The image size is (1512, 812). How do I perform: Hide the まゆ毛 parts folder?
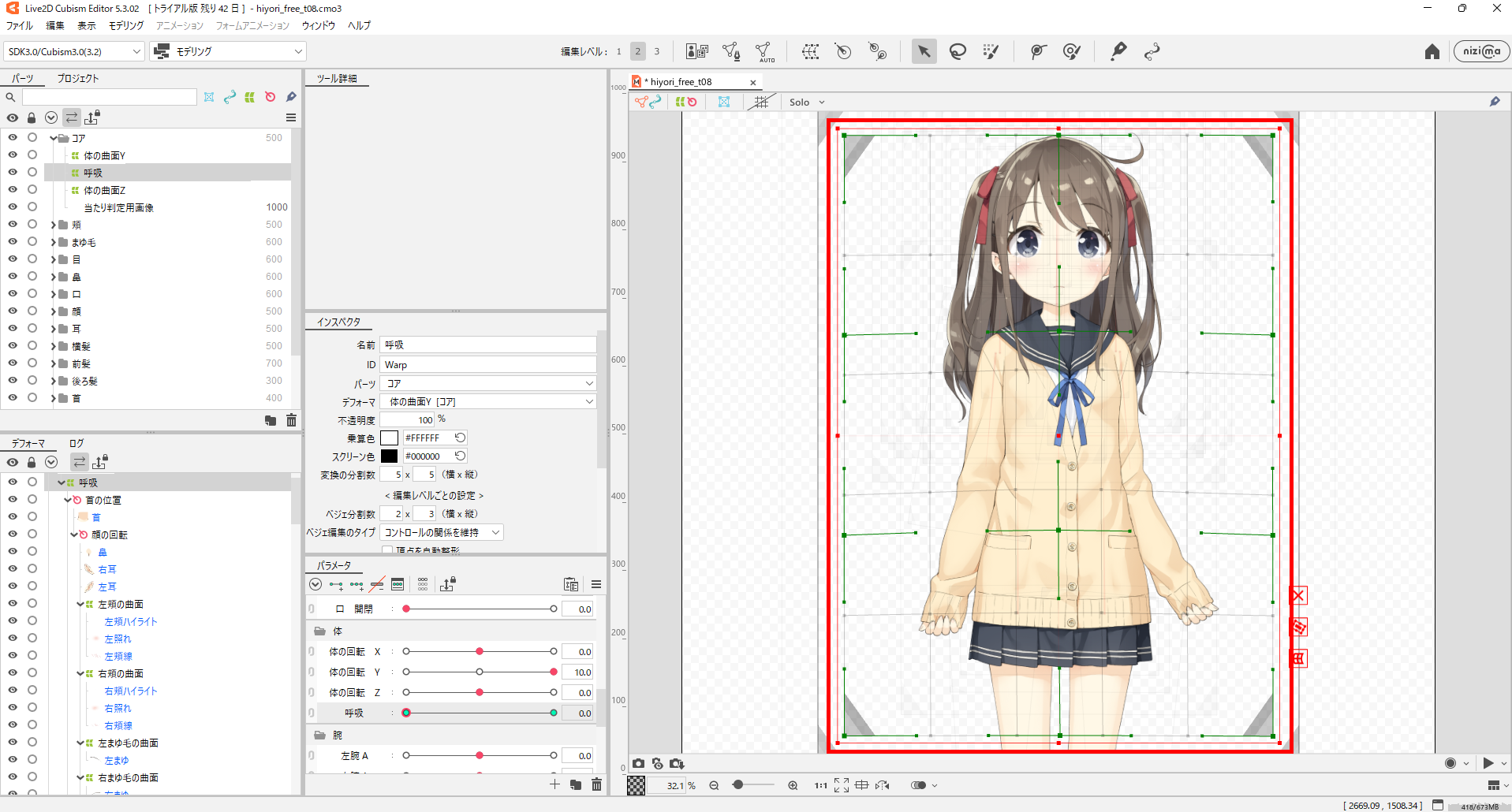click(x=13, y=241)
